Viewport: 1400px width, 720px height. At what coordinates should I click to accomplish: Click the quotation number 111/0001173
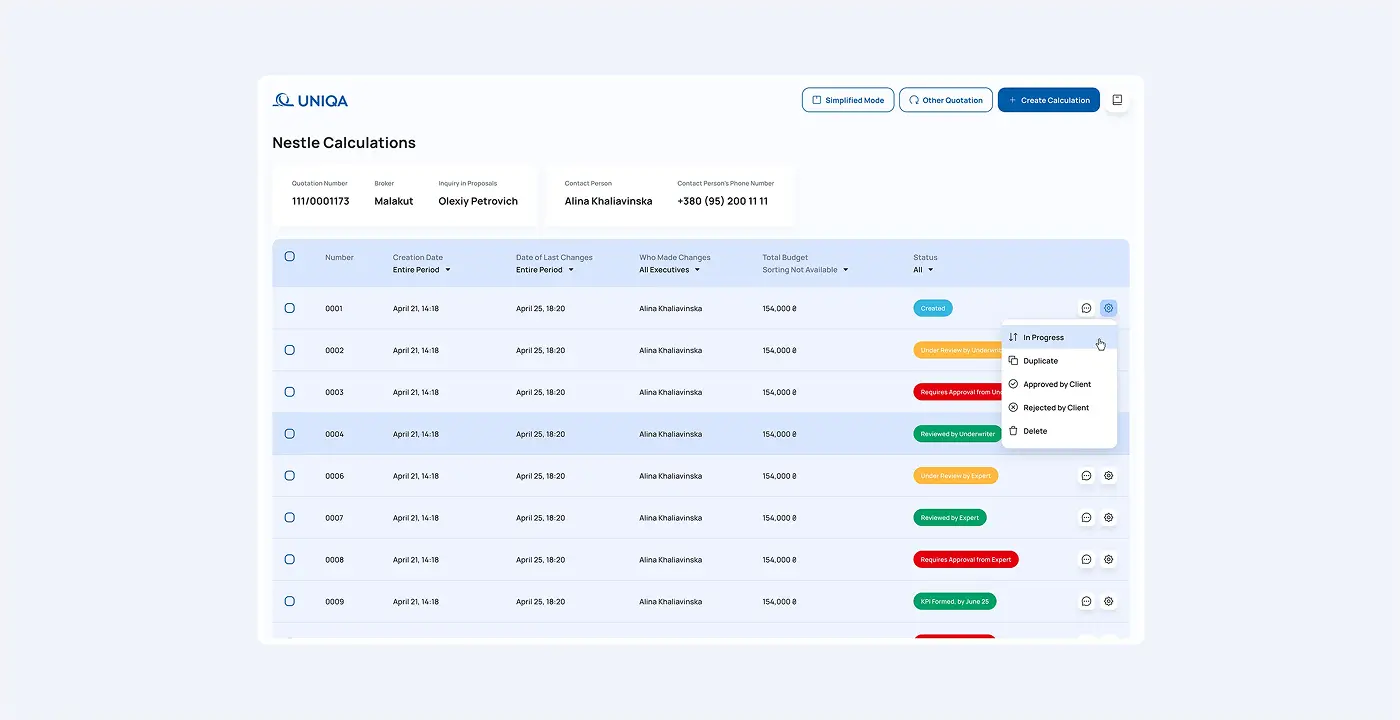323,200
